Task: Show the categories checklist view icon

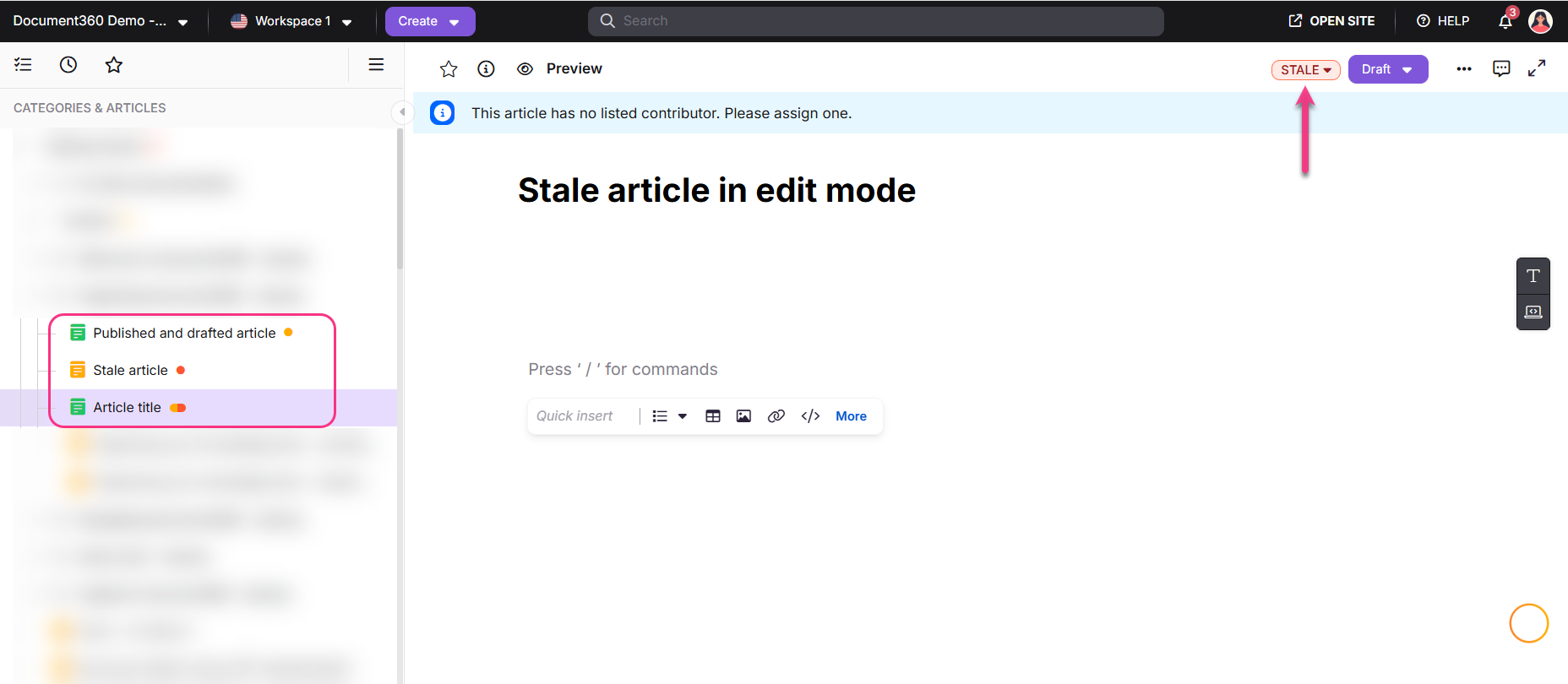Action: coord(23,64)
